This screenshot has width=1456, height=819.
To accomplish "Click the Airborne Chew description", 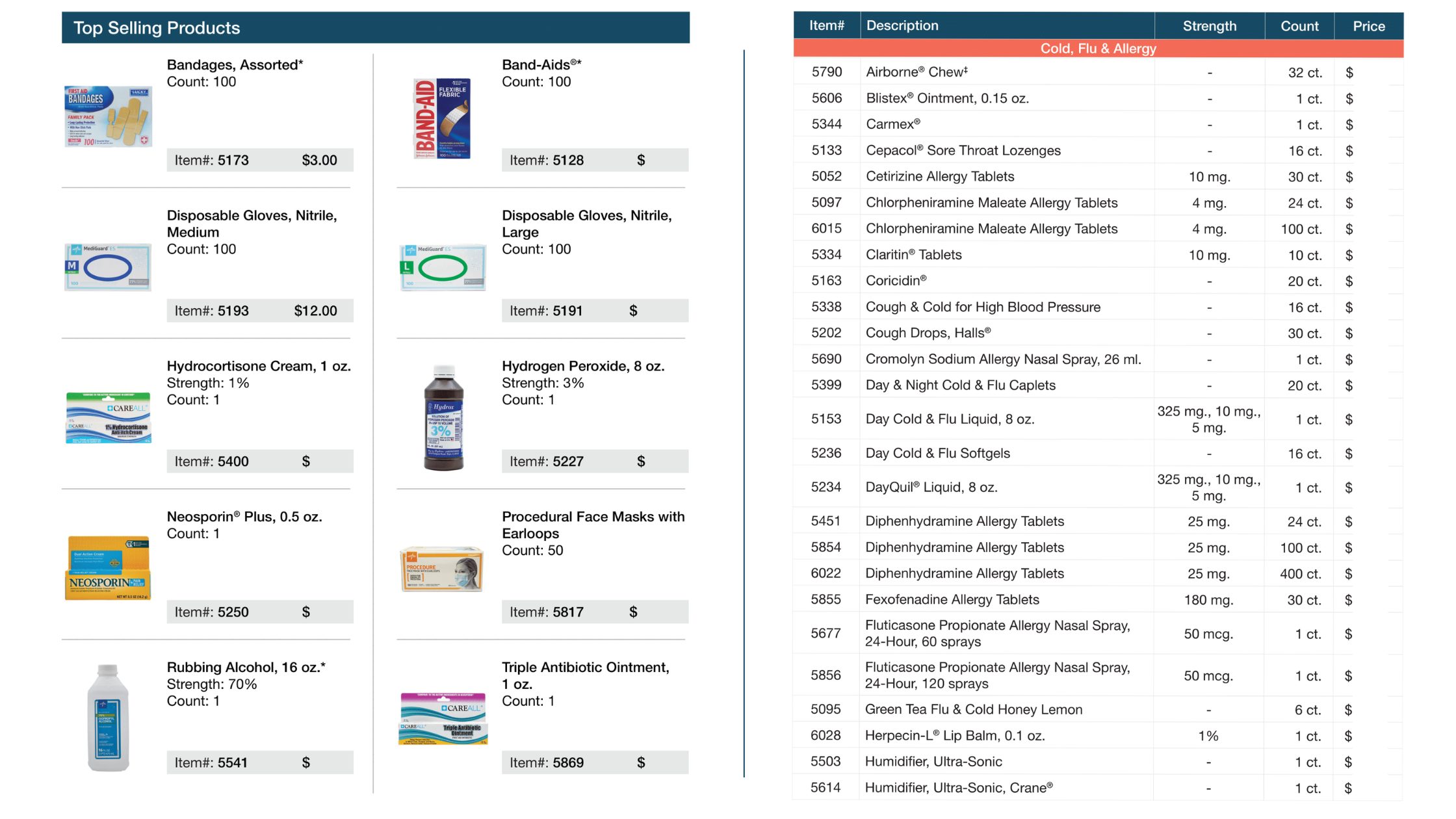I will (x=916, y=72).
